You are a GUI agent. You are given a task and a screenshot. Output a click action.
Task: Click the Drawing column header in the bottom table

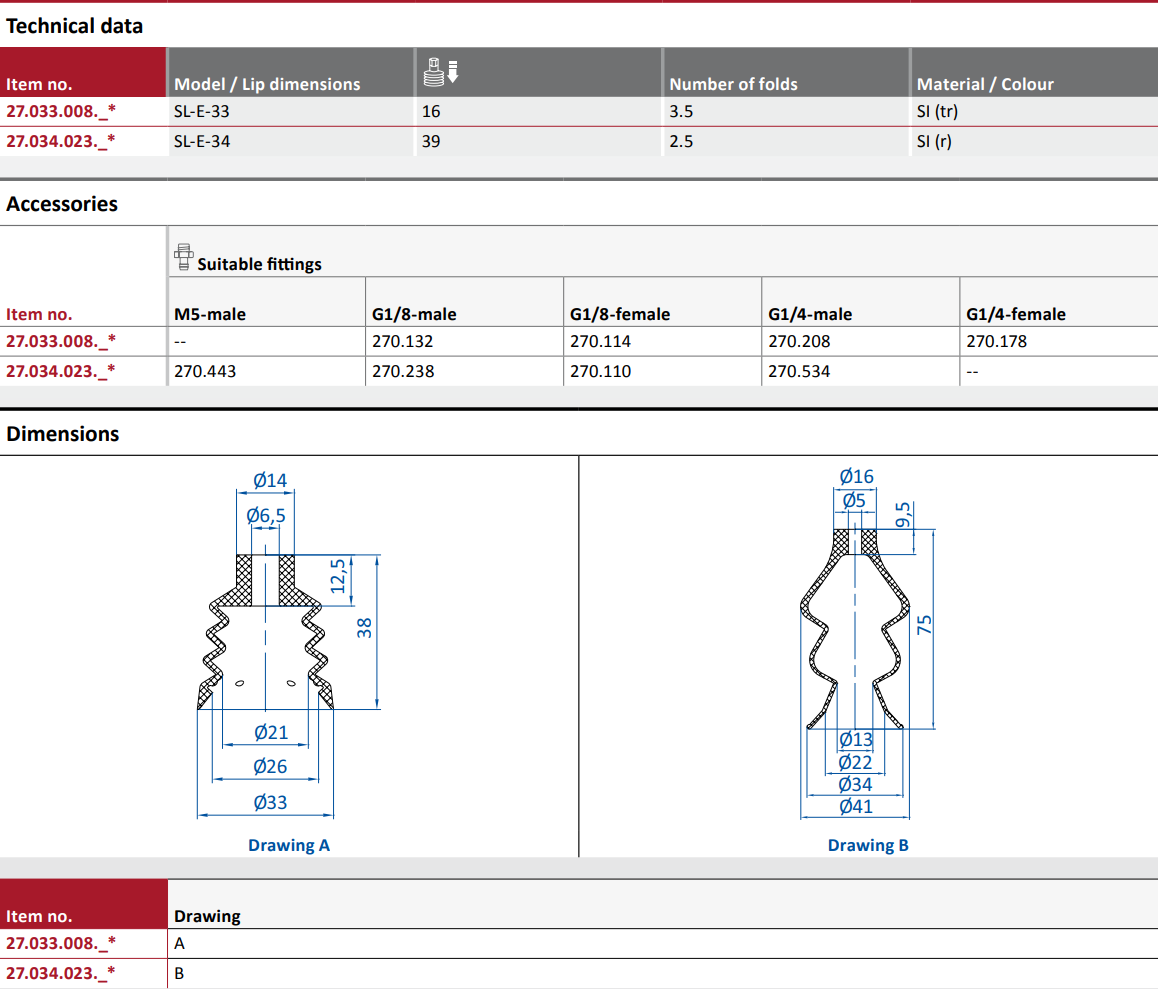tap(207, 916)
